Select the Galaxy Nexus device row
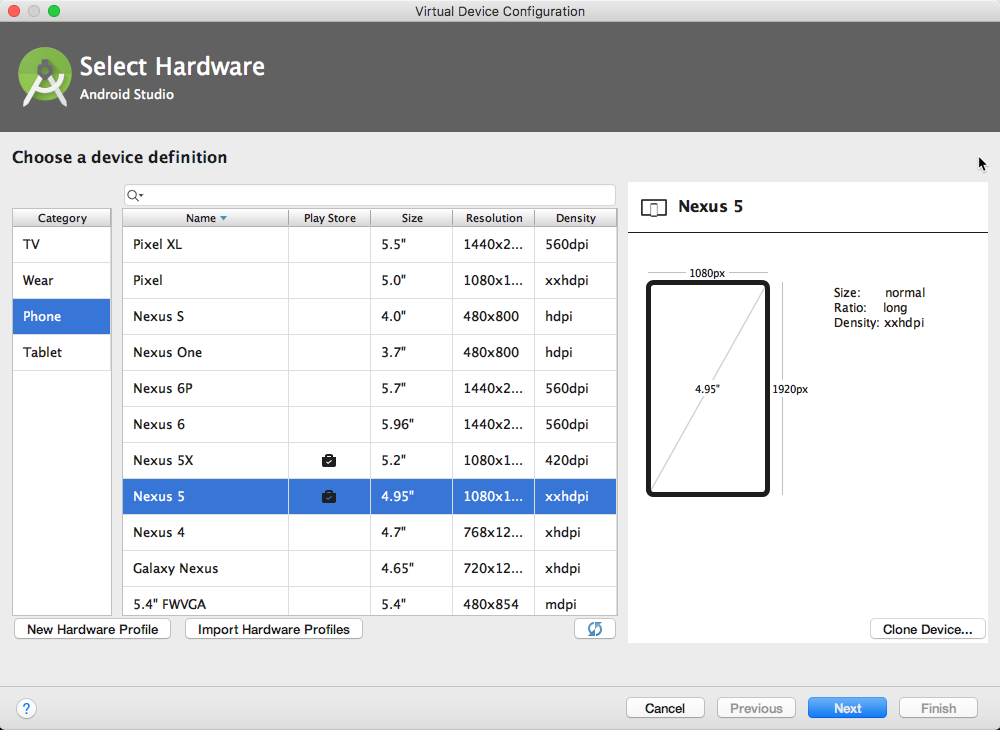Viewport: 1000px width, 730px height. point(370,568)
